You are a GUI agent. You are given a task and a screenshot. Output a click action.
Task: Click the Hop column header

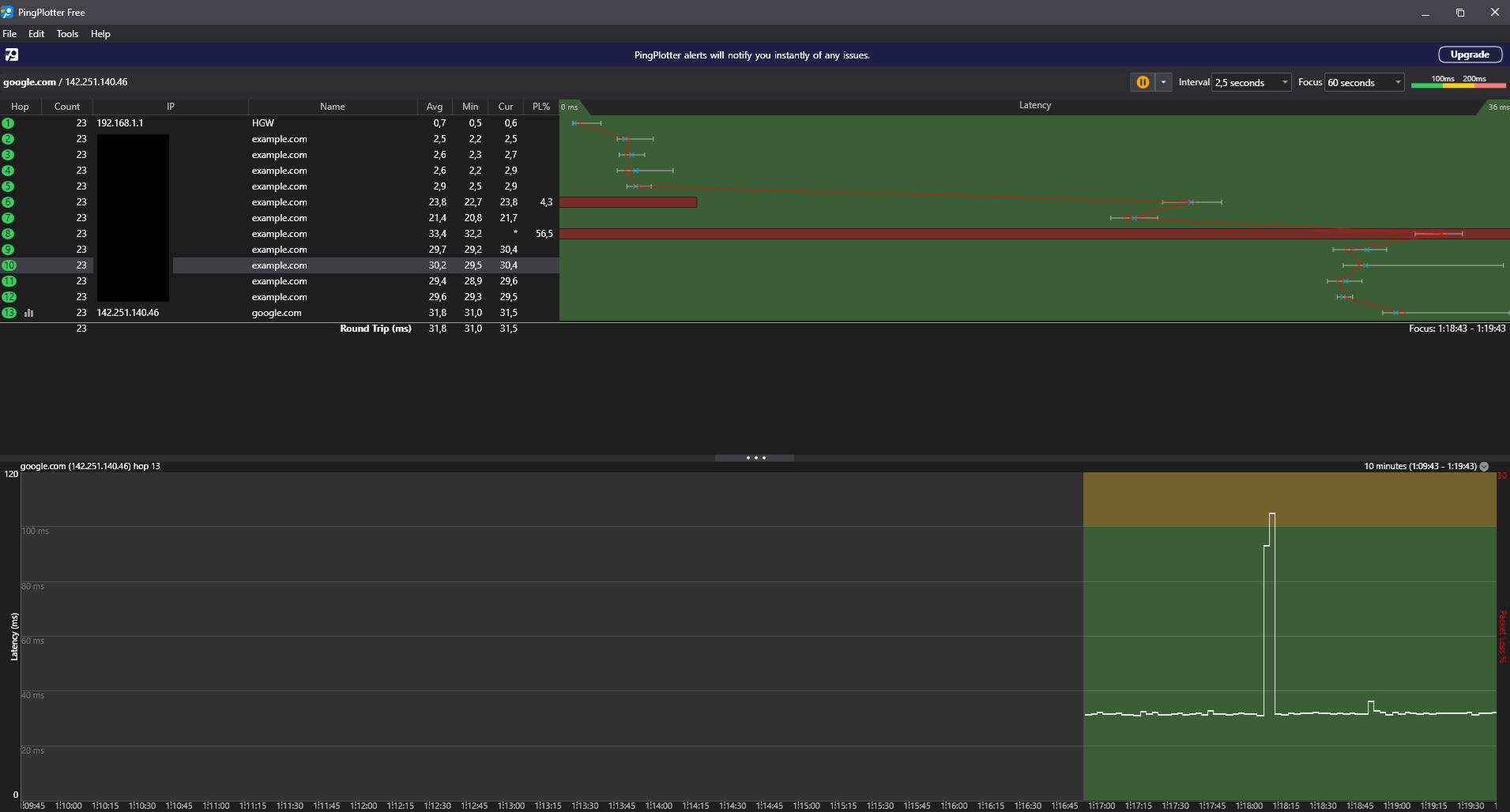point(20,107)
